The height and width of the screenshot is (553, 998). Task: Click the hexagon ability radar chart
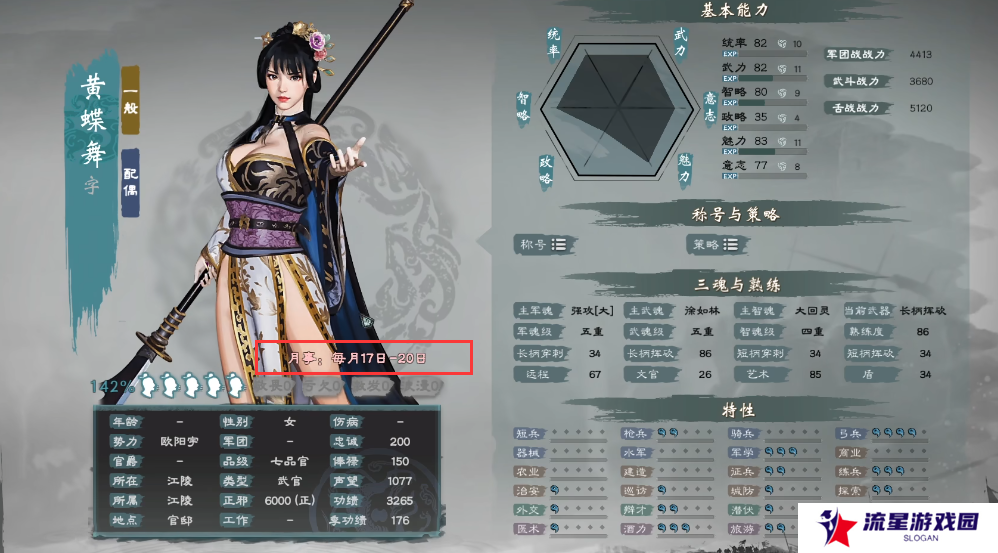click(617, 109)
